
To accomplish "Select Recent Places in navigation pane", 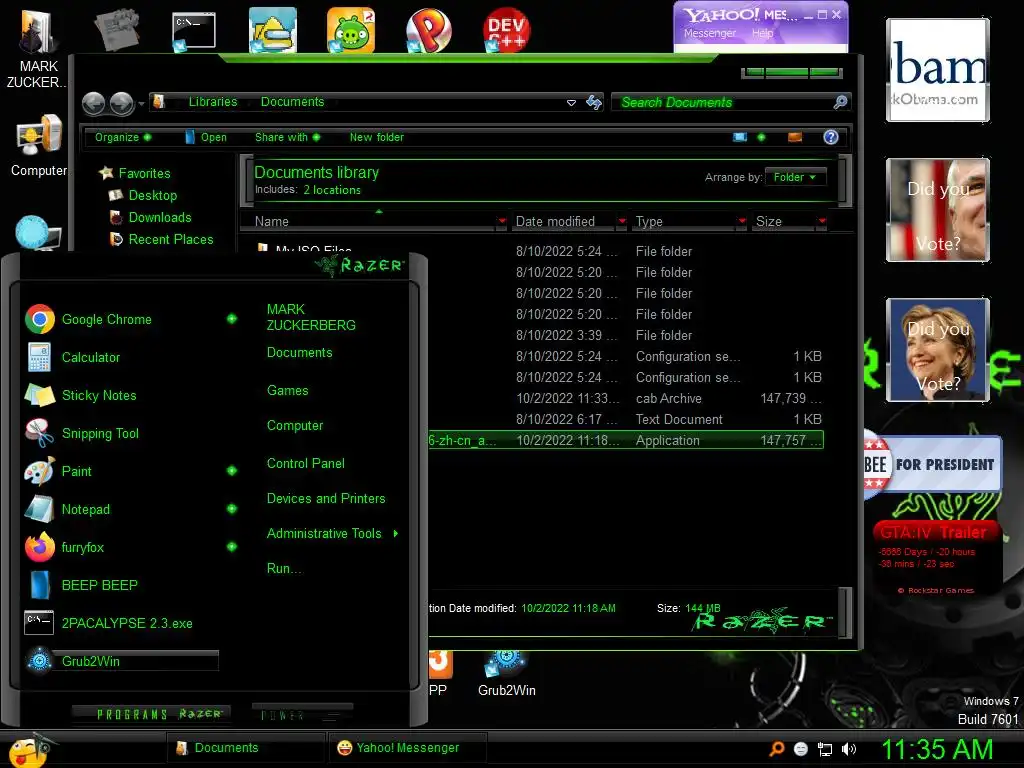I will (161, 240).
